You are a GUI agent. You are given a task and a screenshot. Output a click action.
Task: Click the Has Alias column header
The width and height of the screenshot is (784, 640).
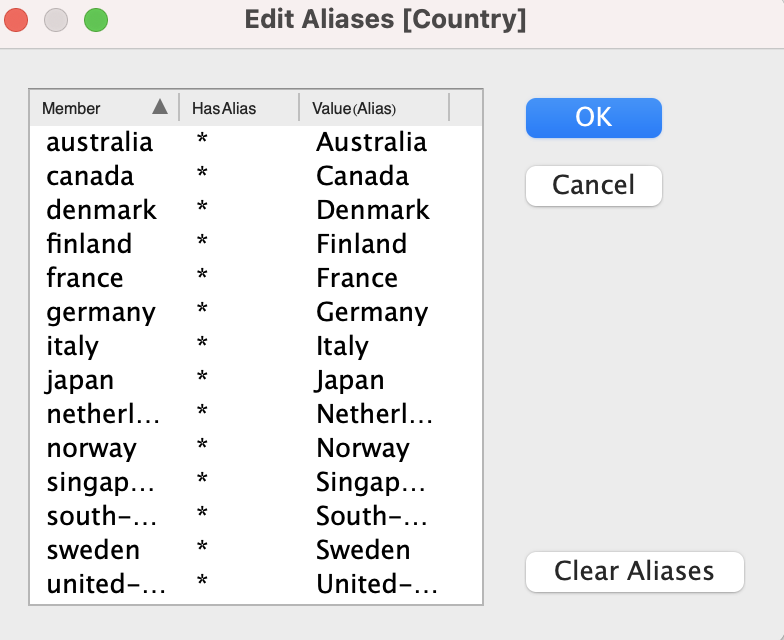225,109
